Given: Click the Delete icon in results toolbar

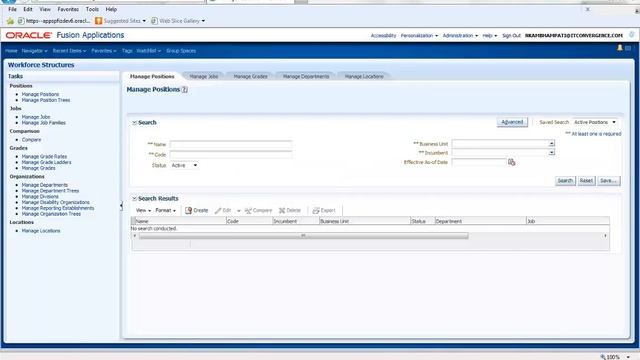Looking at the screenshot, I should tap(282, 211).
